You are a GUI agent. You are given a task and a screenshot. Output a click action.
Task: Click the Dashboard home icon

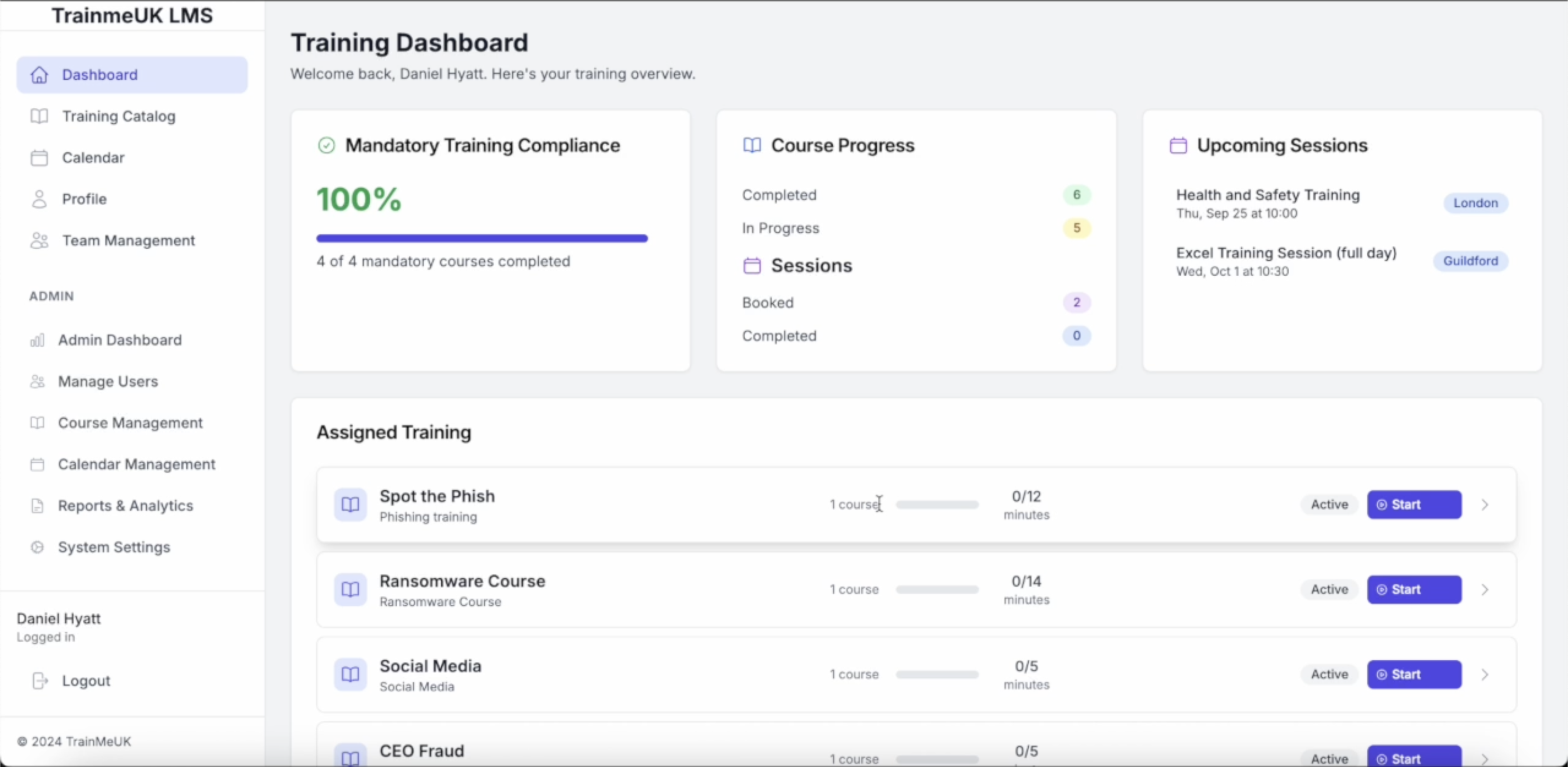point(39,75)
